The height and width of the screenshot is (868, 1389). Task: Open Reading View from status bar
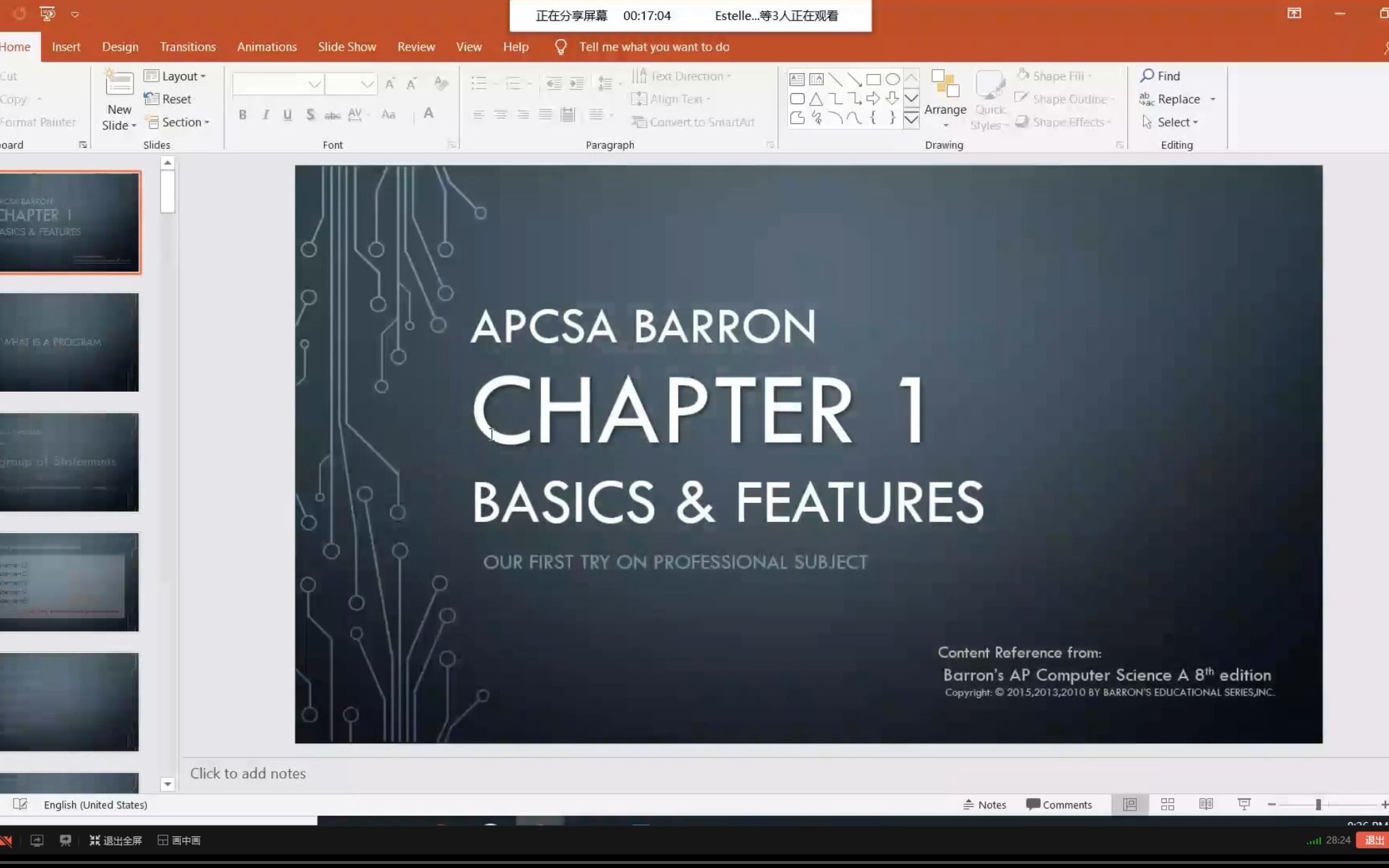click(1206, 804)
